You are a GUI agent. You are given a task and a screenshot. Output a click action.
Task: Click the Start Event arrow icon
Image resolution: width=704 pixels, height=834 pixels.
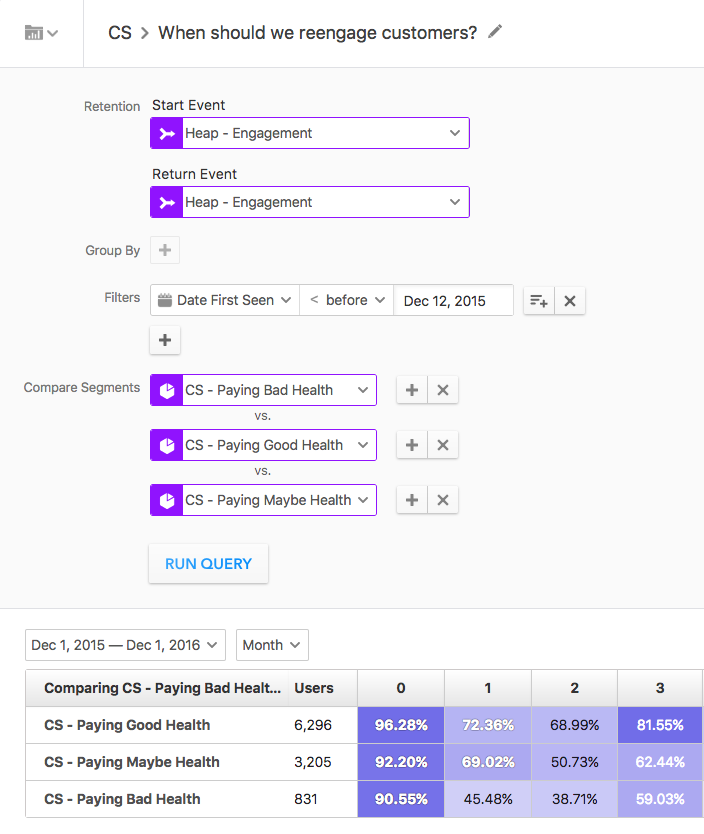[167, 133]
